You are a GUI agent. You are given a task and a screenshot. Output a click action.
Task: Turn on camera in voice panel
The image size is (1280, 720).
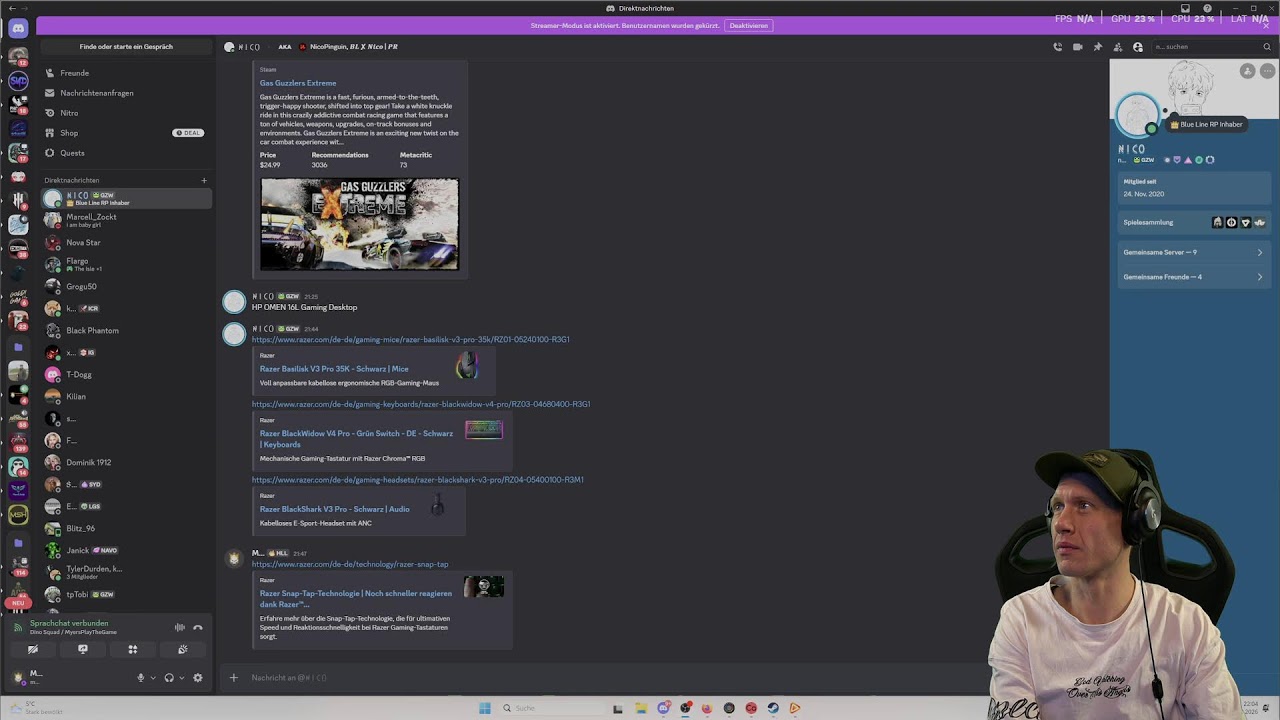click(x=33, y=649)
